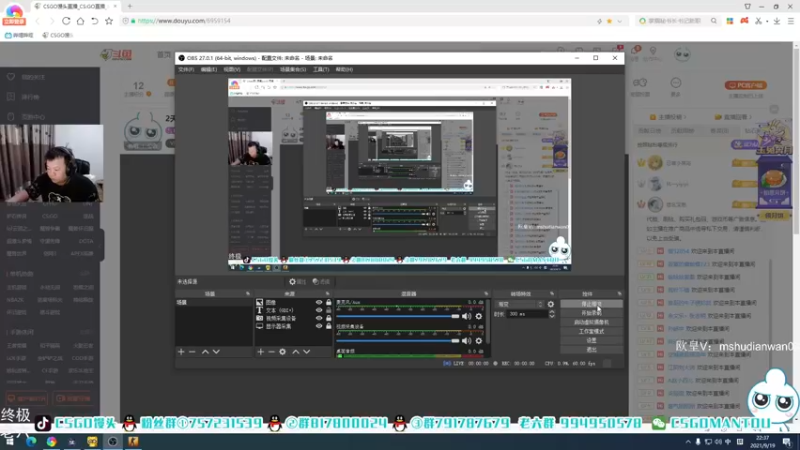Image resolution: width=800 pixels, height=450 pixels.
Task: Add a new scene with the plus icon in the Scenes panel
Action: (181, 352)
